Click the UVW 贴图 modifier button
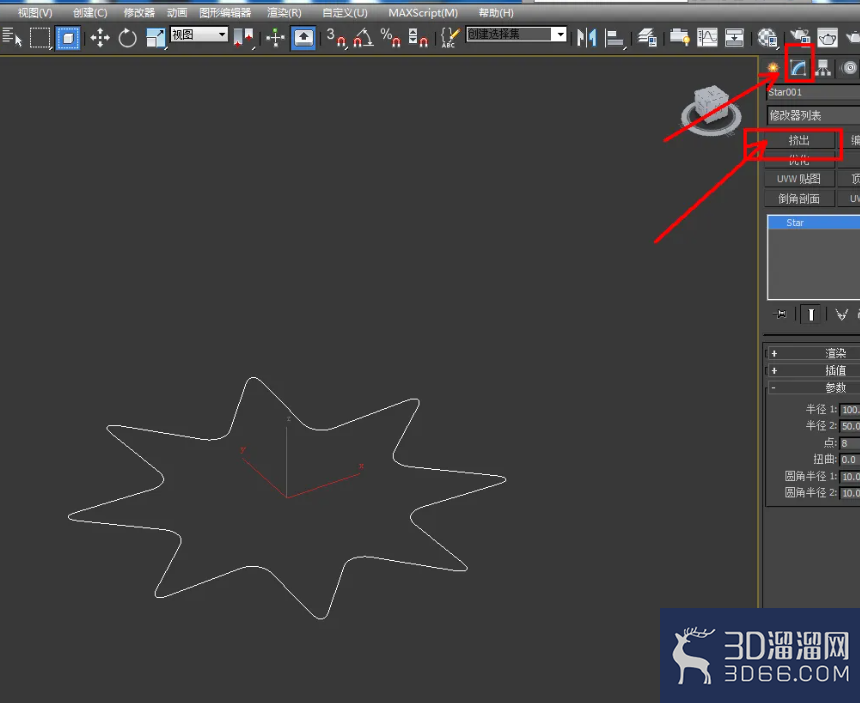 799,179
